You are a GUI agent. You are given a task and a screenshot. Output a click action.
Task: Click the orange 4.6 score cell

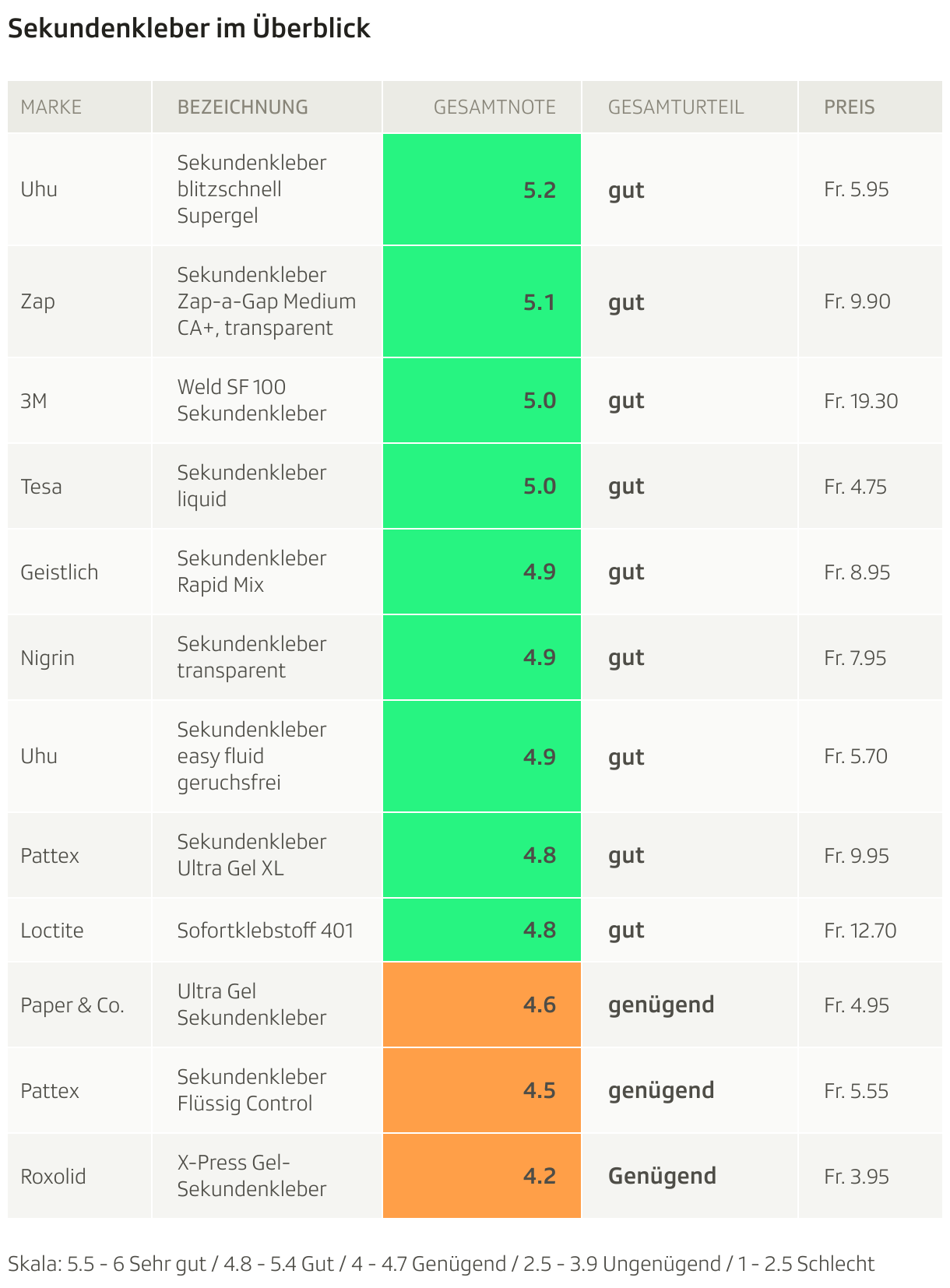click(x=482, y=1005)
